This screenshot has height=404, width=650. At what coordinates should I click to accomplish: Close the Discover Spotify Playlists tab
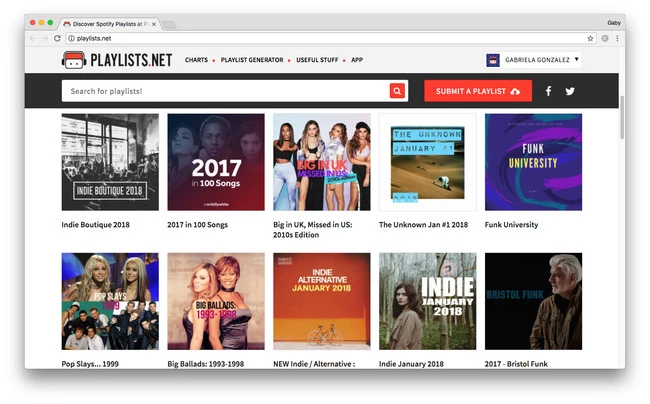tap(154, 24)
